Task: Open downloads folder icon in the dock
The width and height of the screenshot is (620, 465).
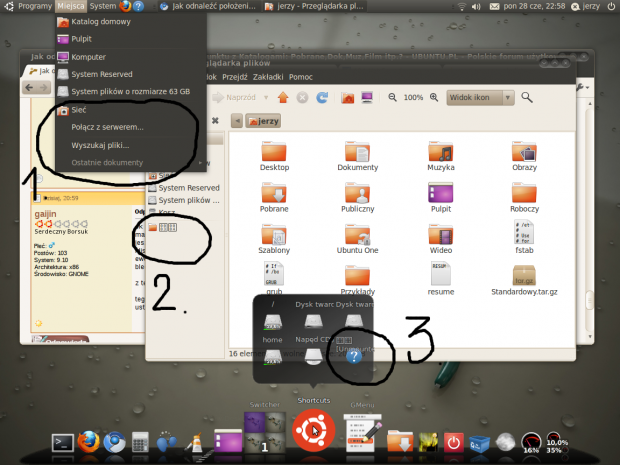Action: [x=400, y=442]
